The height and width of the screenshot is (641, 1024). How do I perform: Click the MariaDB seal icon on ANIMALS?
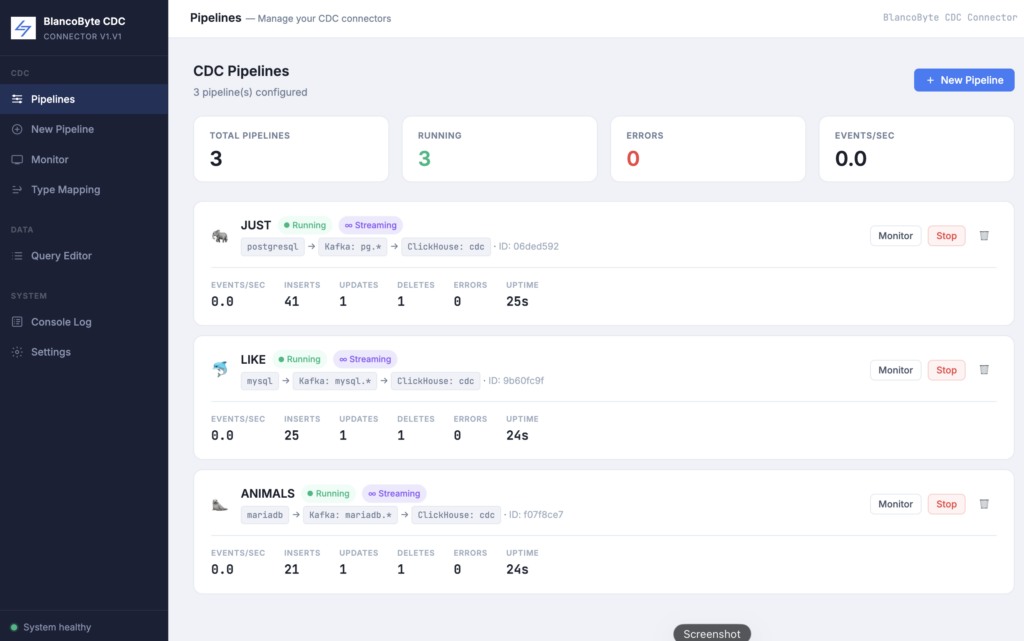pyautogui.click(x=220, y=504)
